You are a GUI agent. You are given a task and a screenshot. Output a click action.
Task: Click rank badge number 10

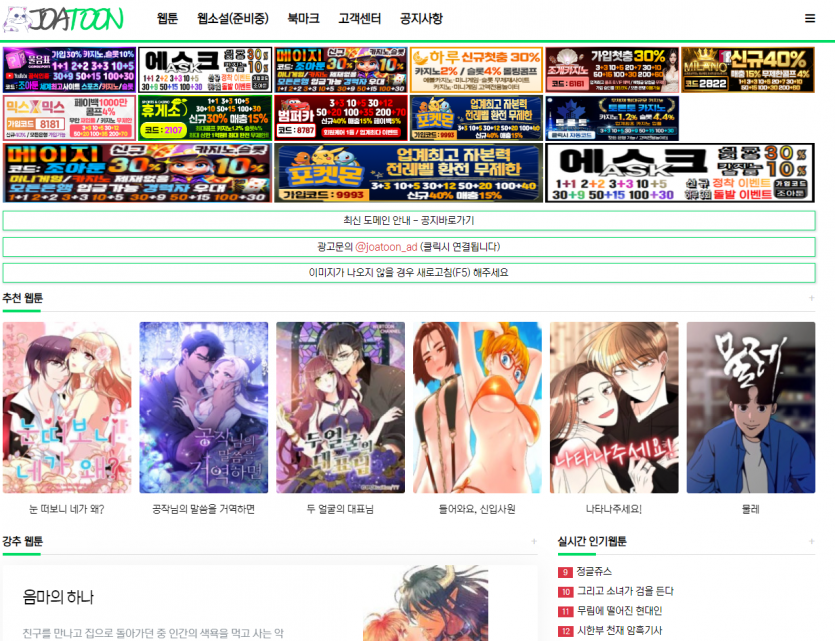565,592
